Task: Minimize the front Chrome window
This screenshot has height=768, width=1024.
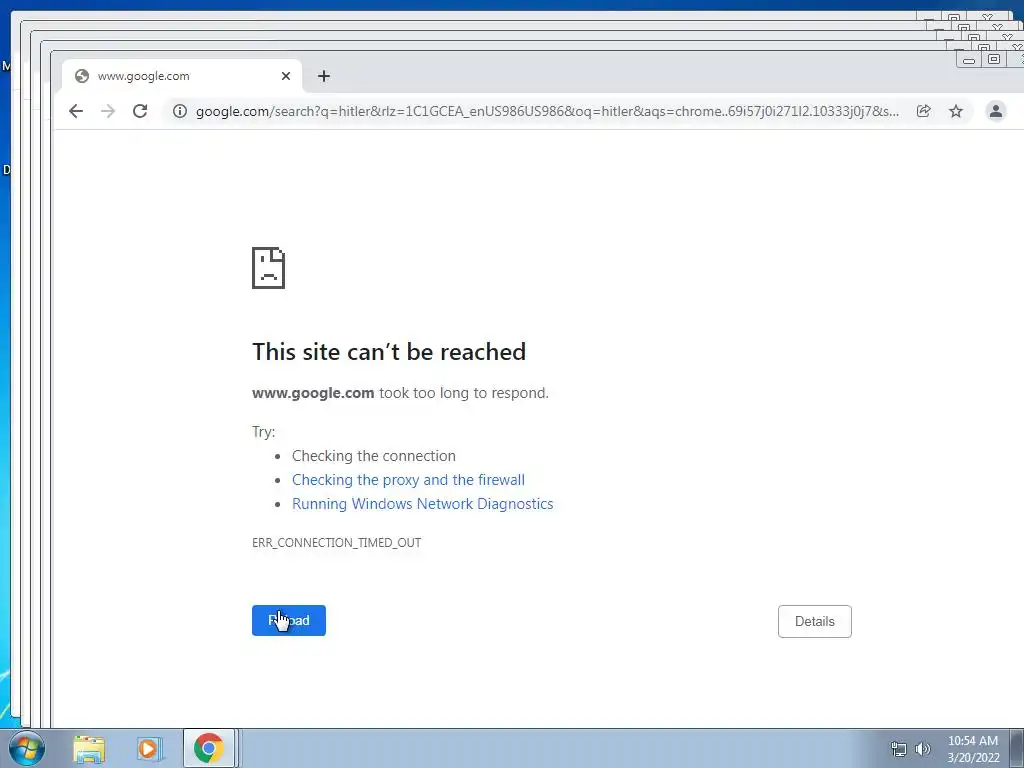Action: [x=969, y=60]
